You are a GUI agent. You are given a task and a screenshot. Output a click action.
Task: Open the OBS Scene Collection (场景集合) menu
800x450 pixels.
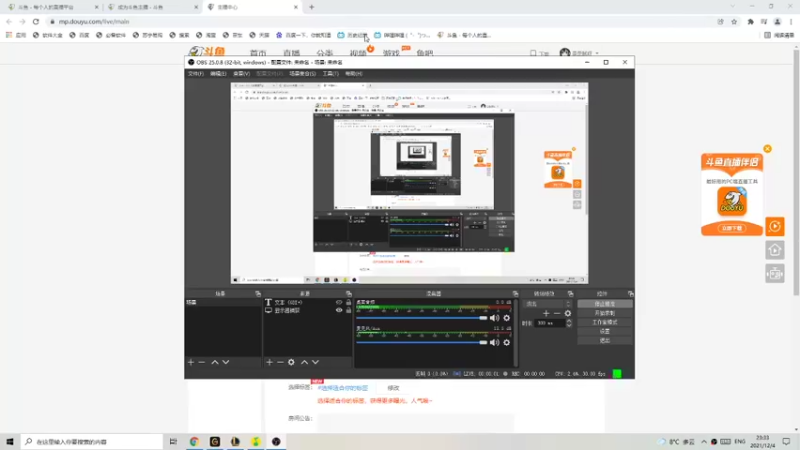pos(302,73)
